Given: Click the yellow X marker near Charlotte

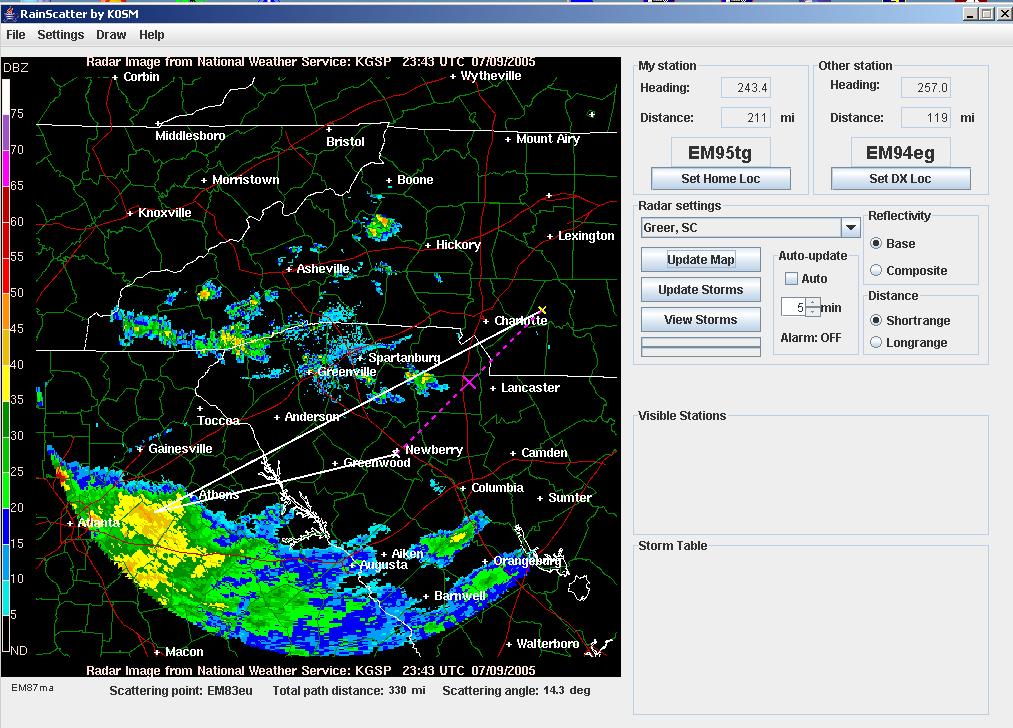Looking at the screenshot, I should pyautogui.click(x=542, y=310).
